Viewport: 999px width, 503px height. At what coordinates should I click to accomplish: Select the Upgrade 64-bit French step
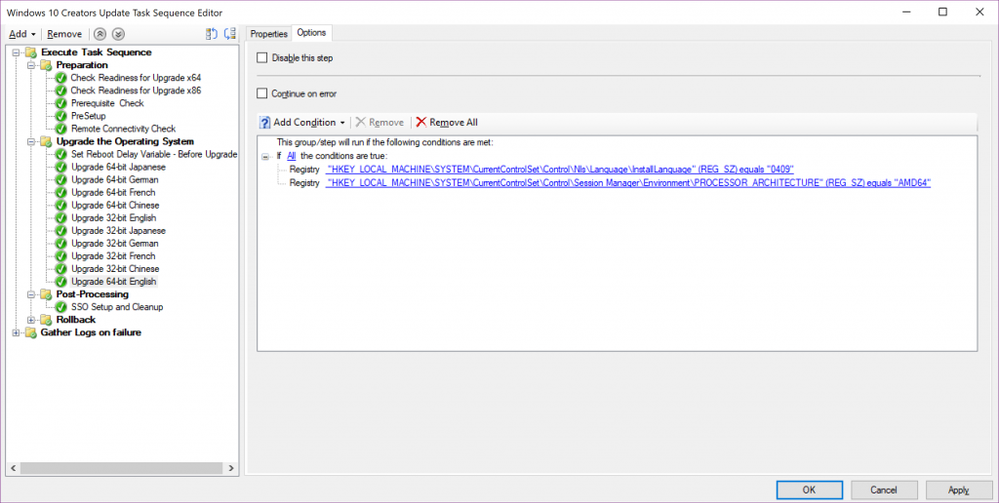coord(113,193)
